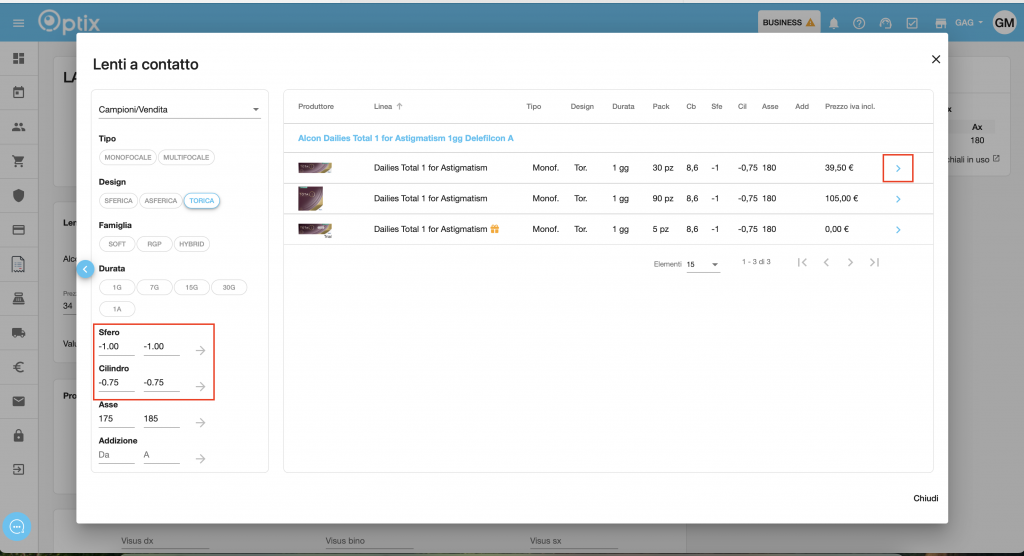Open the help question mark icon
Image resolution: width=1024 pixels, height=556 pixels.
[859, 23]
